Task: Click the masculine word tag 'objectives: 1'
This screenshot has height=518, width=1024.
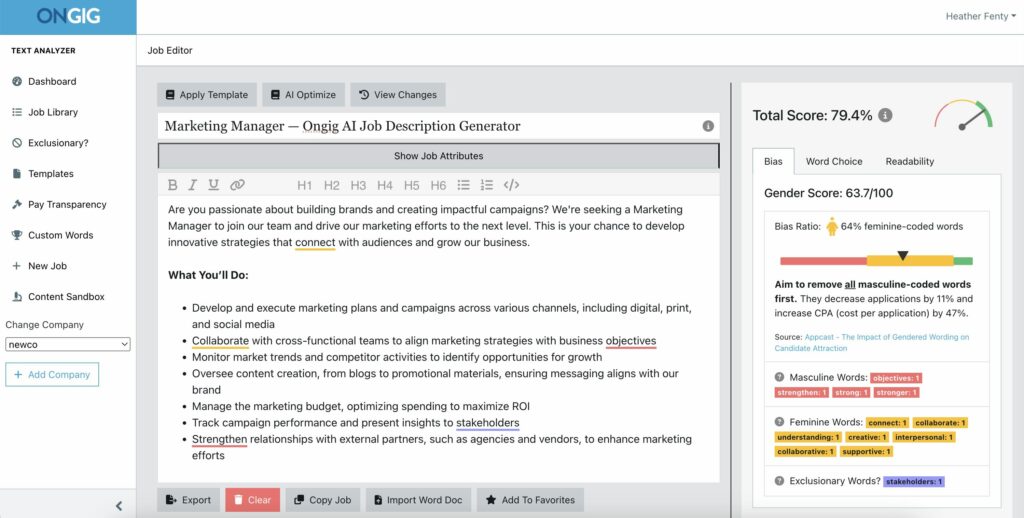Action: (896, 378)
